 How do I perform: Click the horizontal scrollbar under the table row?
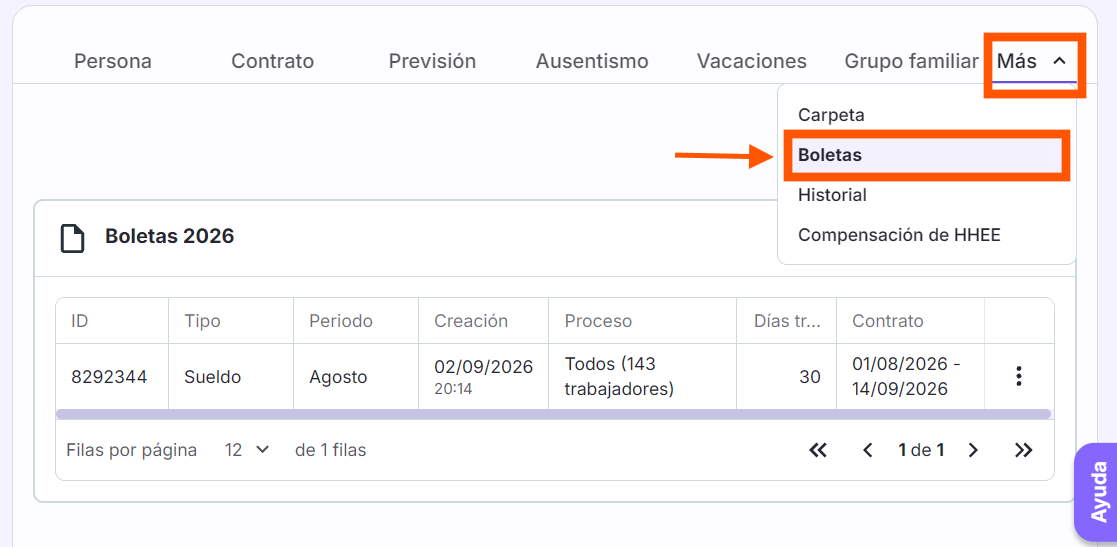554,414
